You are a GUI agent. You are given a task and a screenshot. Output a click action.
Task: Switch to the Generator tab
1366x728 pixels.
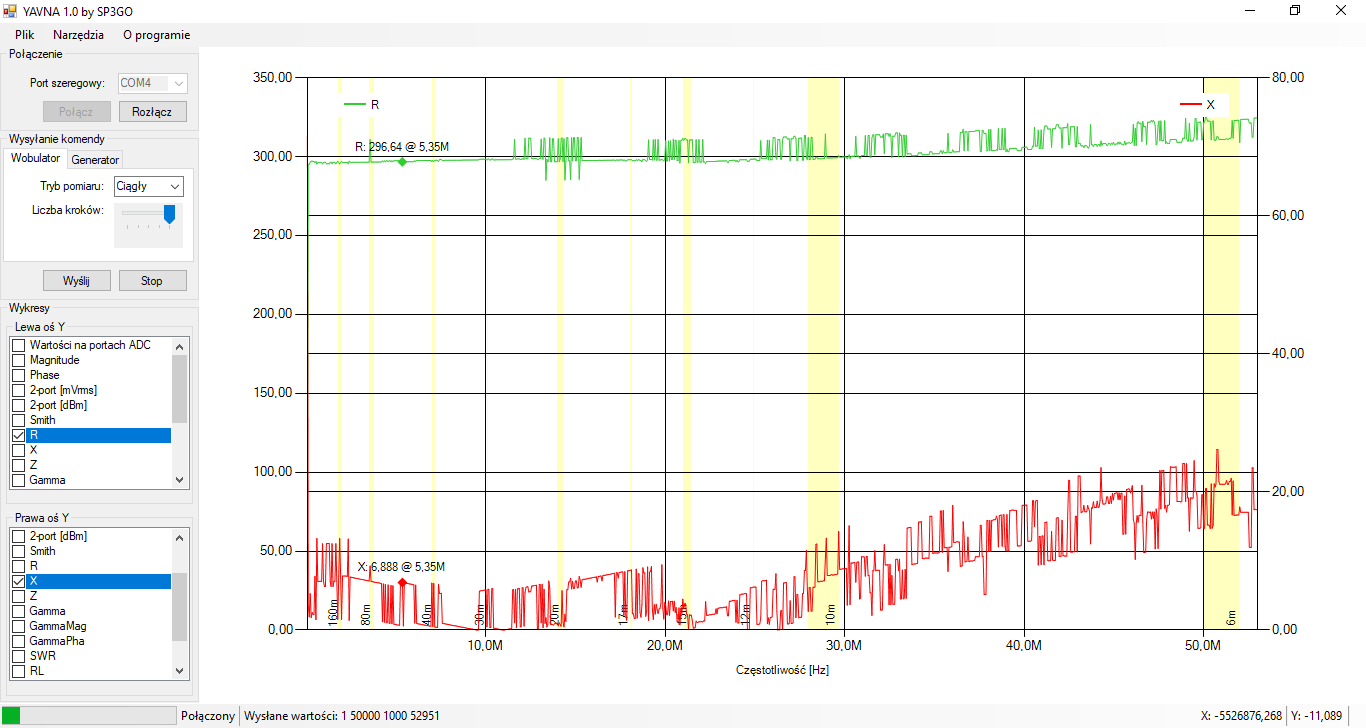(x=95, y=160)
